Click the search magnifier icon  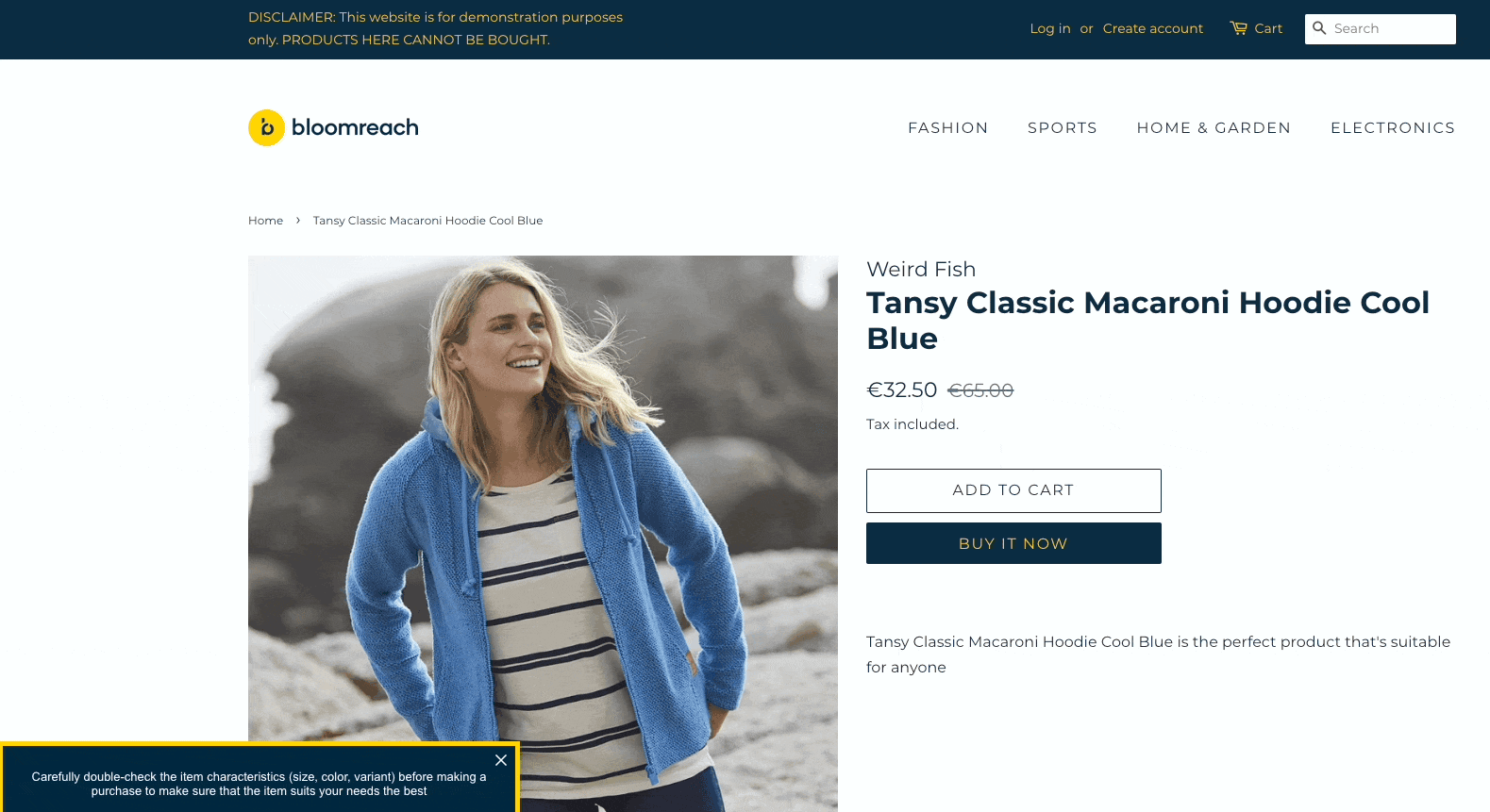click(1319, 28)
